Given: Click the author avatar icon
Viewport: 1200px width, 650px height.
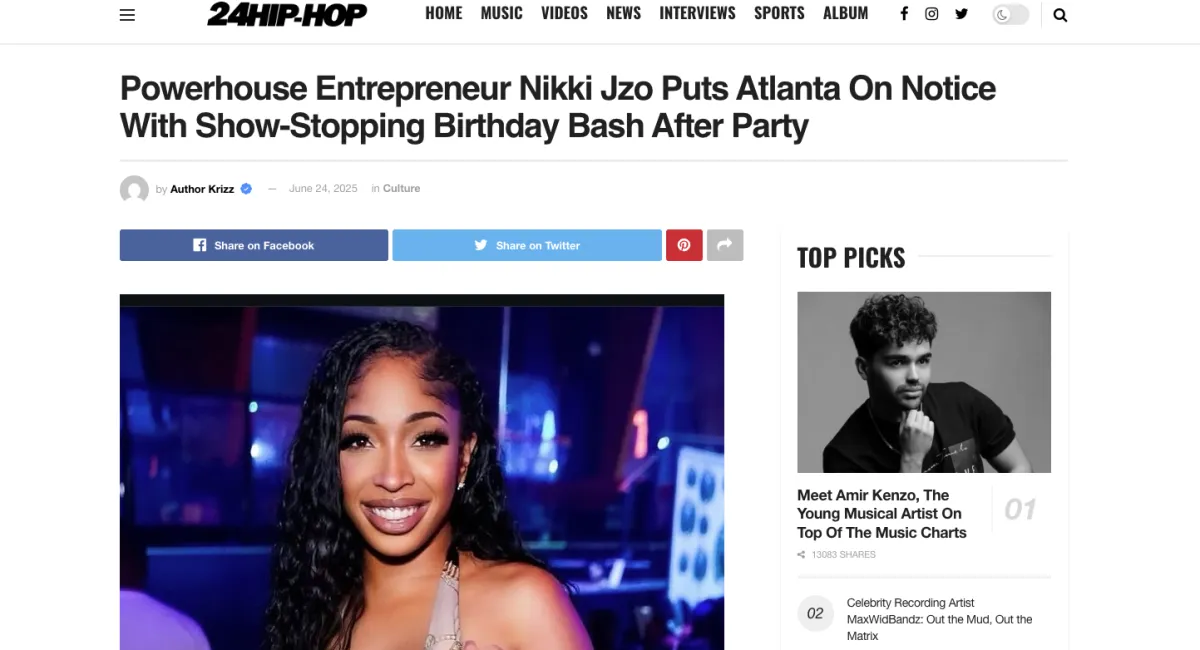Looking at the screenshot, I should (134, 189).
